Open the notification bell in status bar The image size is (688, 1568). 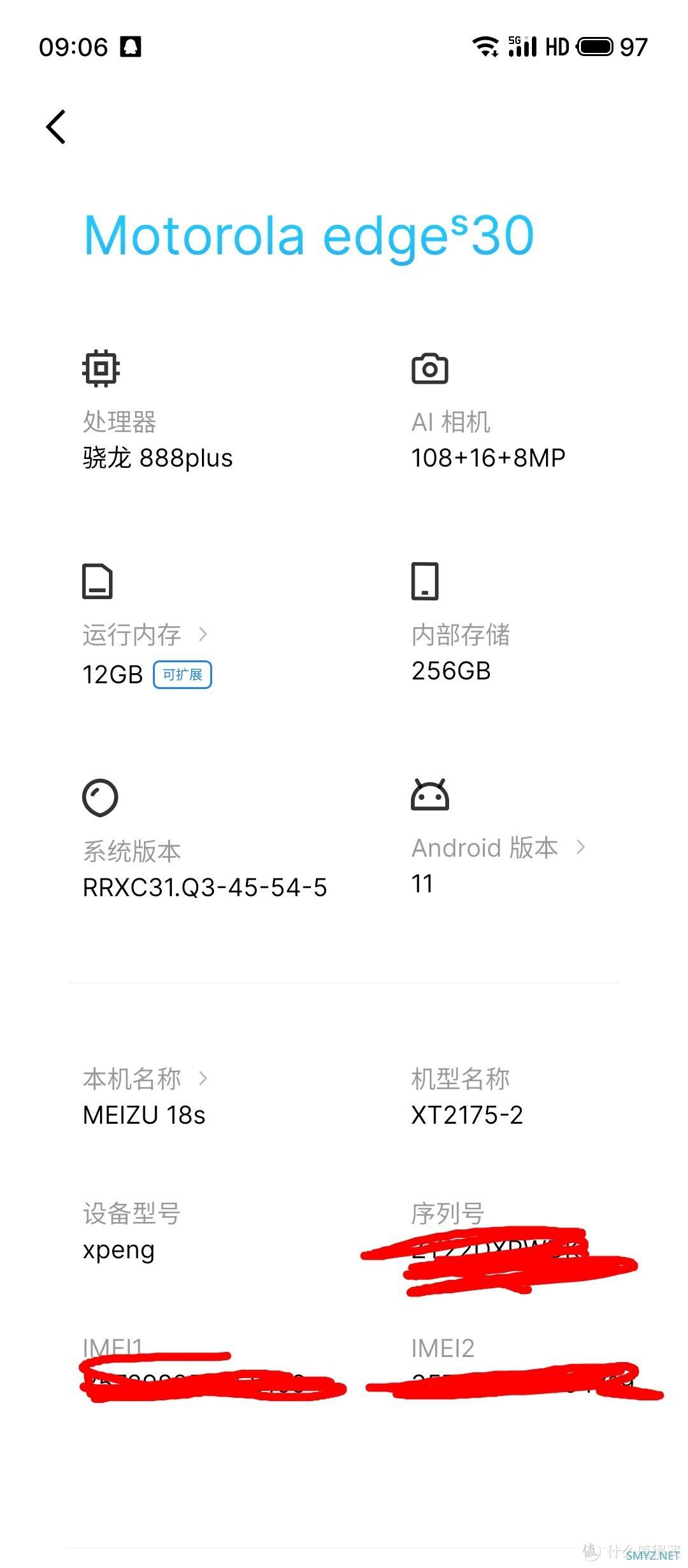point(132,46)
